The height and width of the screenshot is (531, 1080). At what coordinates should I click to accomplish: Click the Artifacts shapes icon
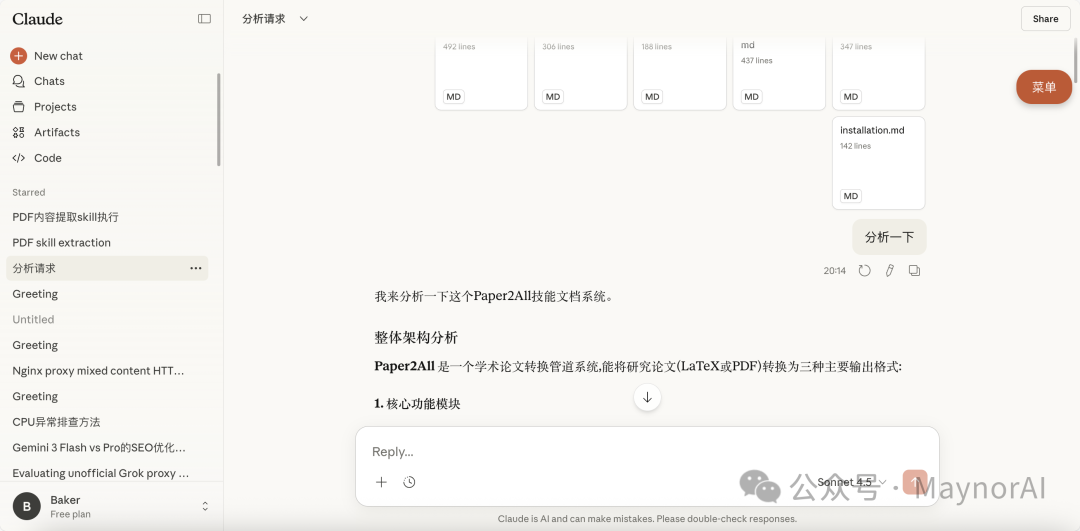coord(19,132)
